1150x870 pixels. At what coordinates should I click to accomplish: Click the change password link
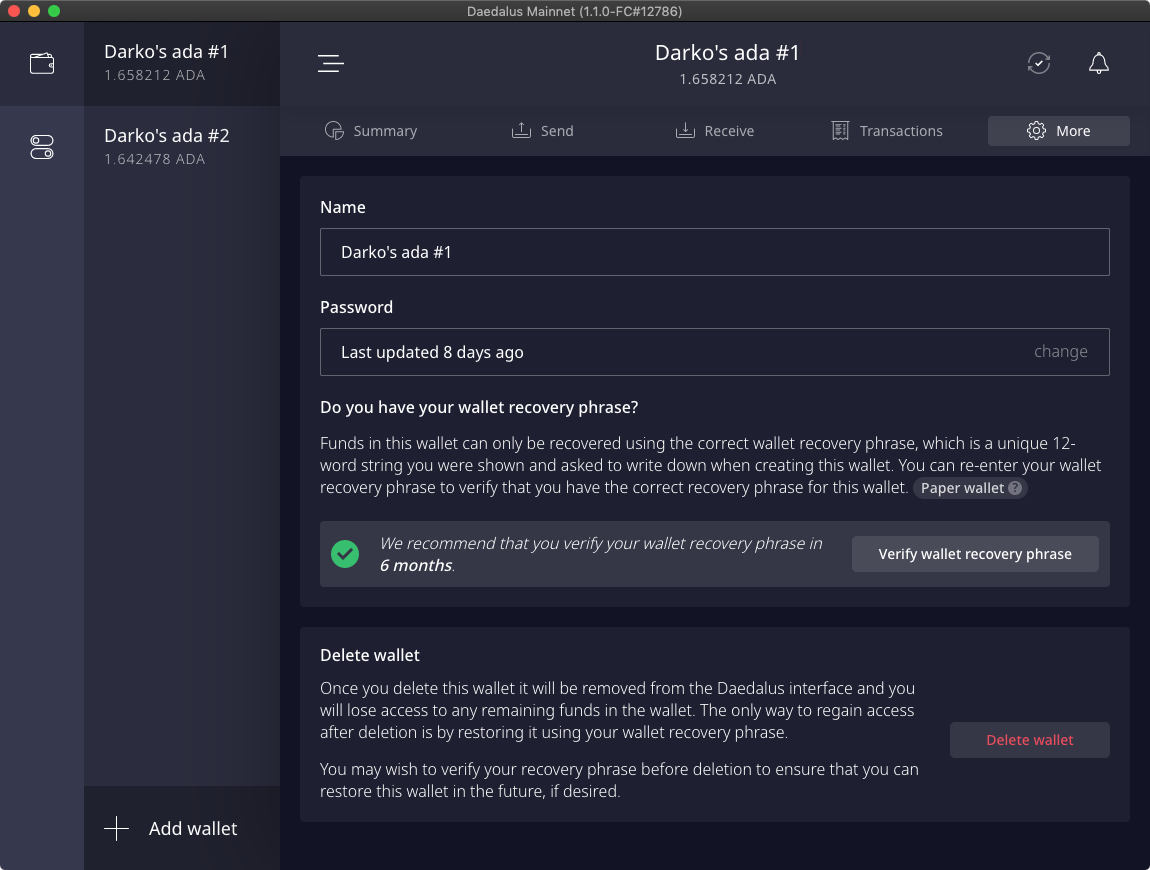(x=1060, y=352)
